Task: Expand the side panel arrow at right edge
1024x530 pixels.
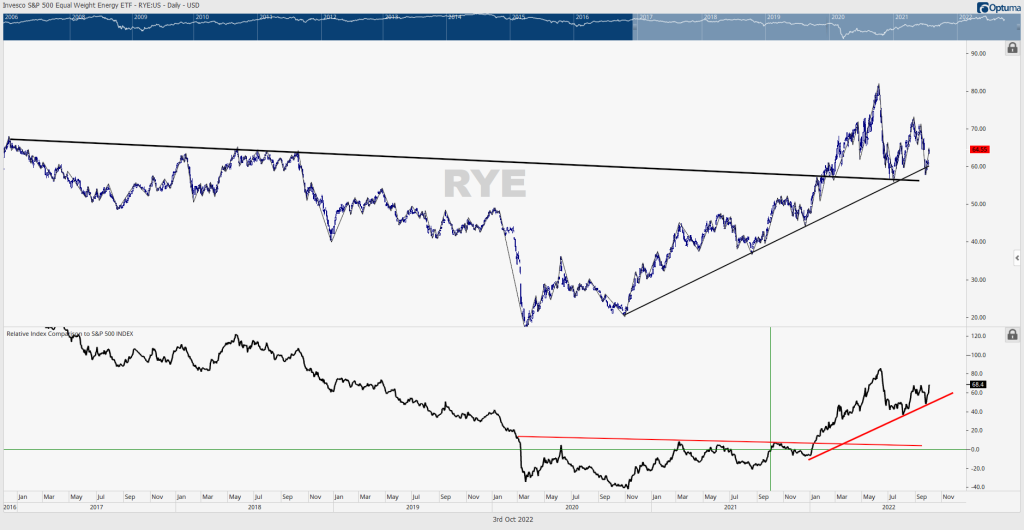Action: tap(1017, 258)
